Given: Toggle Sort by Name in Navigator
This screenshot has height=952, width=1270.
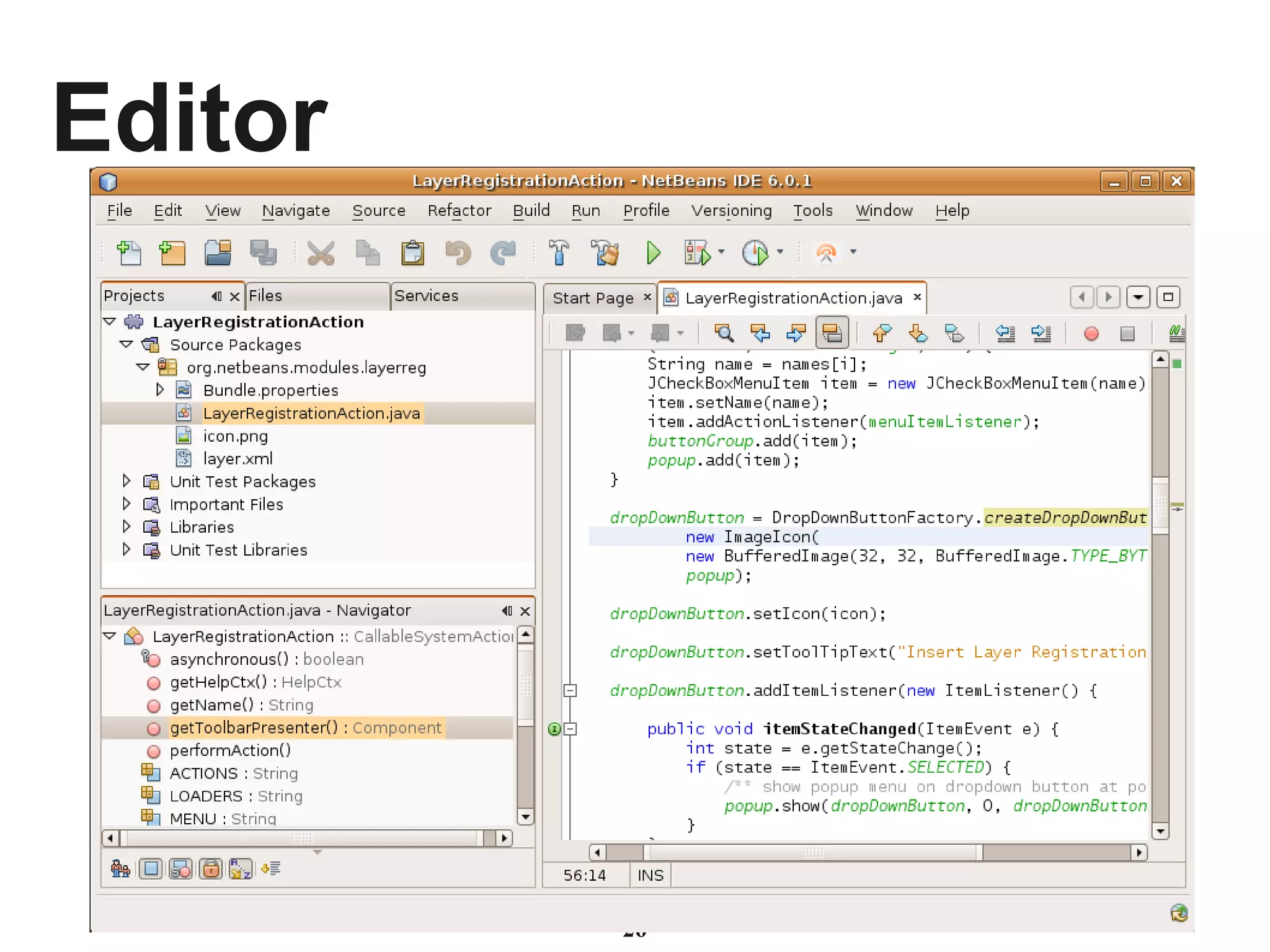Looking at the screenshot, I should coord(241,869).
